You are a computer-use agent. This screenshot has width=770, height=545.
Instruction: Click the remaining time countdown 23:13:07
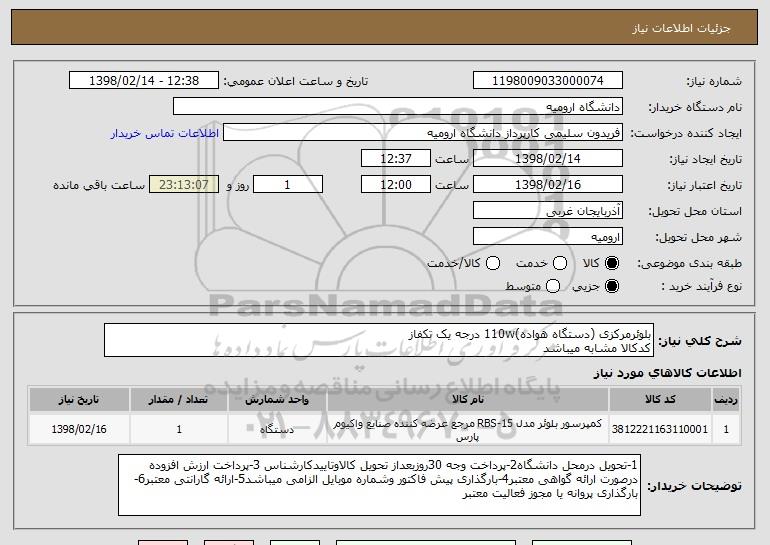tap(184, 185)
